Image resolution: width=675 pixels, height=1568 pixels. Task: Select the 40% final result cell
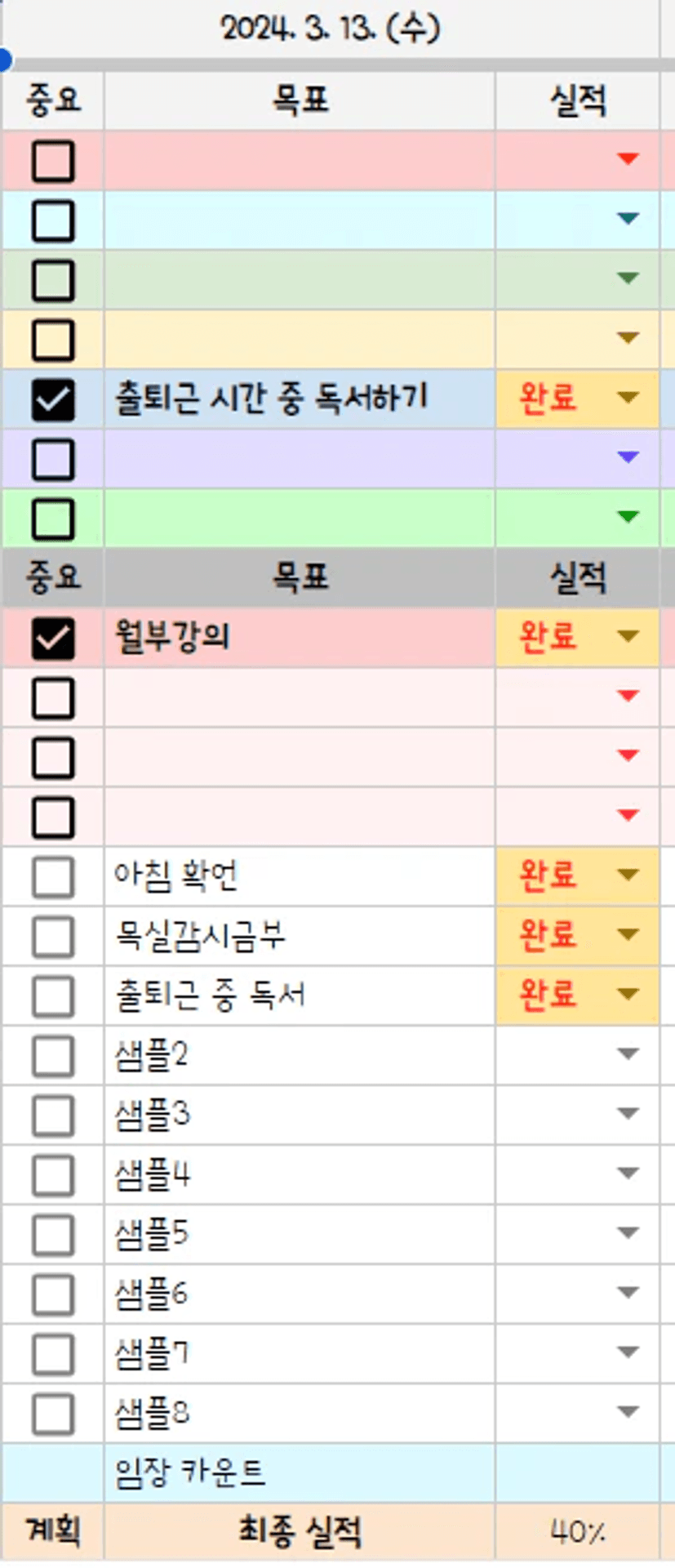(577, 1533)
